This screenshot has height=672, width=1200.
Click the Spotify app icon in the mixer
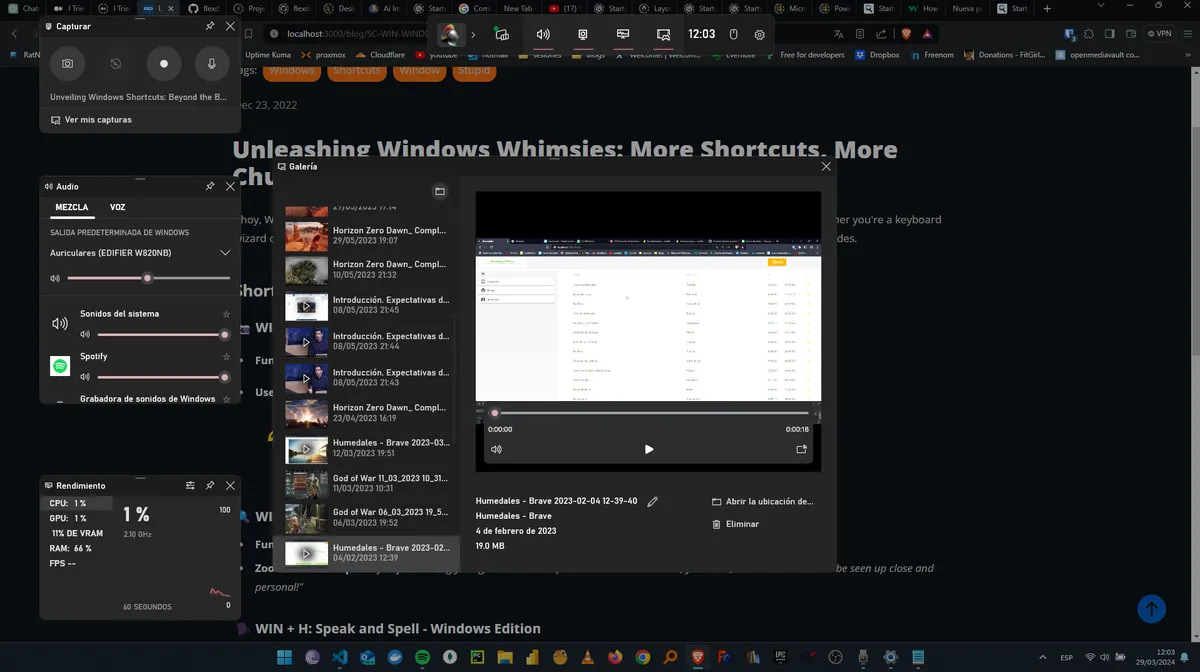tap(60, 366)
